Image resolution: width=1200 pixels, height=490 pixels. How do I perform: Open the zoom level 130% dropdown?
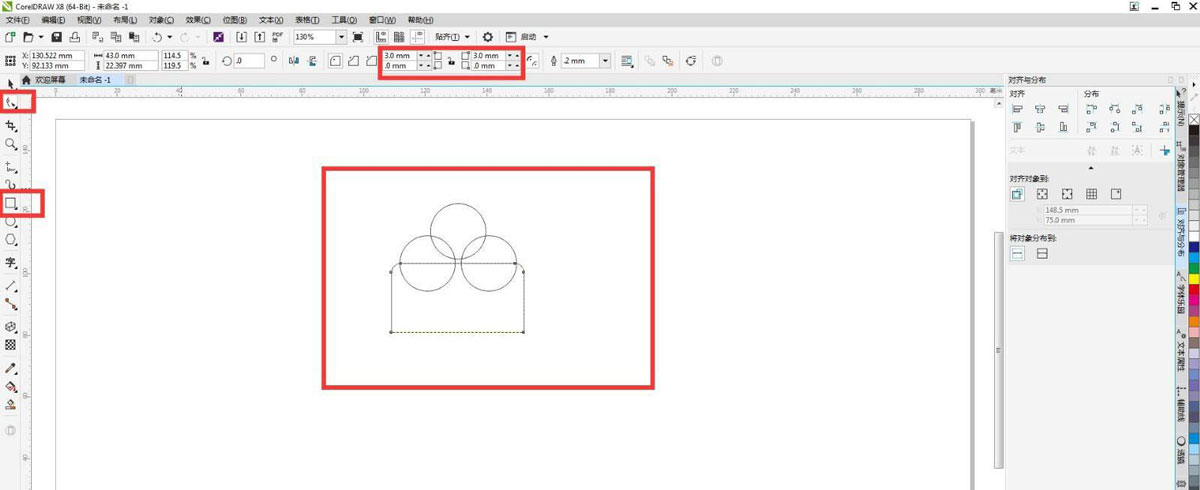(341, 37)
